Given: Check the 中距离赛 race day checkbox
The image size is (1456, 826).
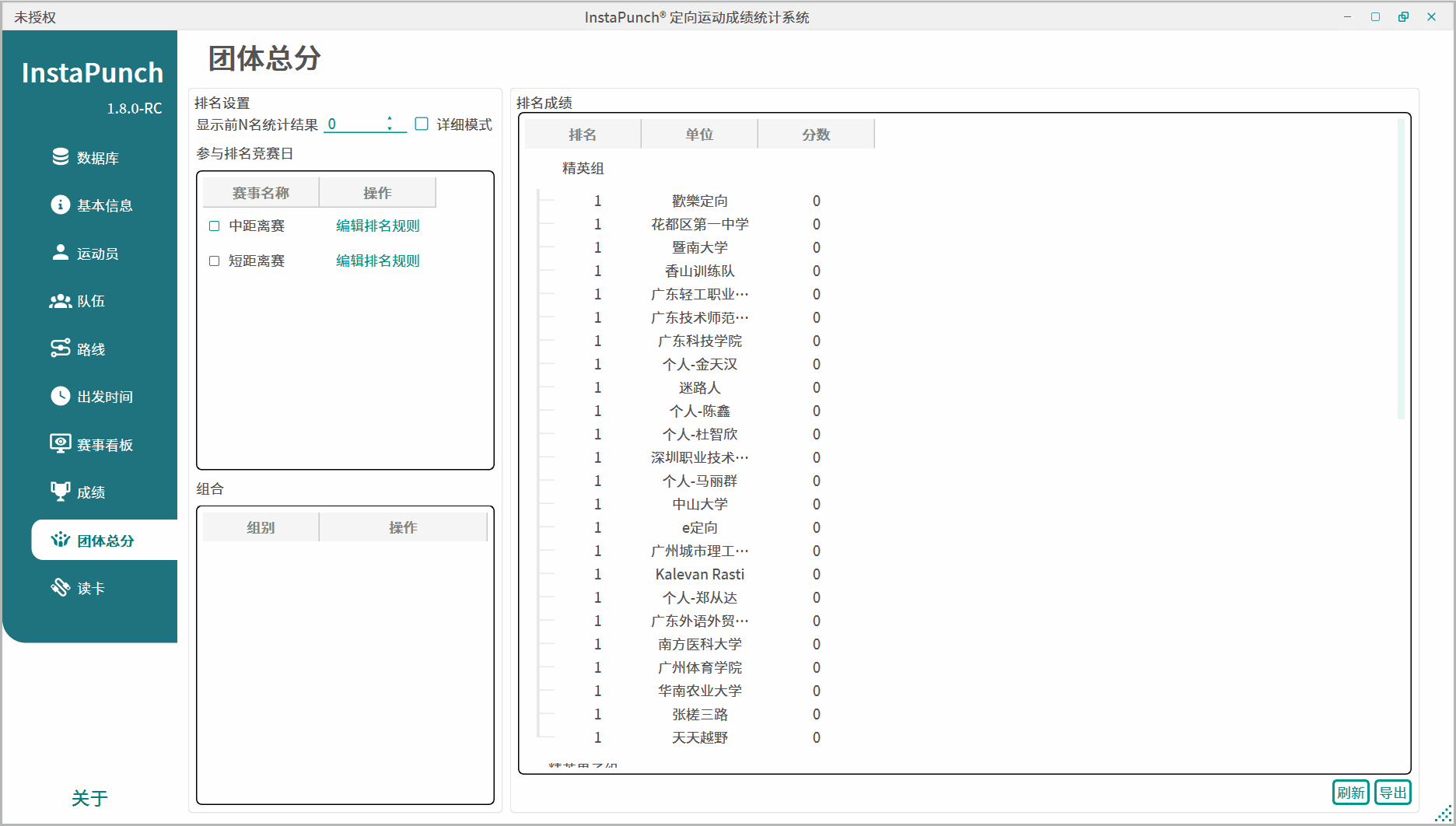Looking at the screenshot, I should point(215,226).
